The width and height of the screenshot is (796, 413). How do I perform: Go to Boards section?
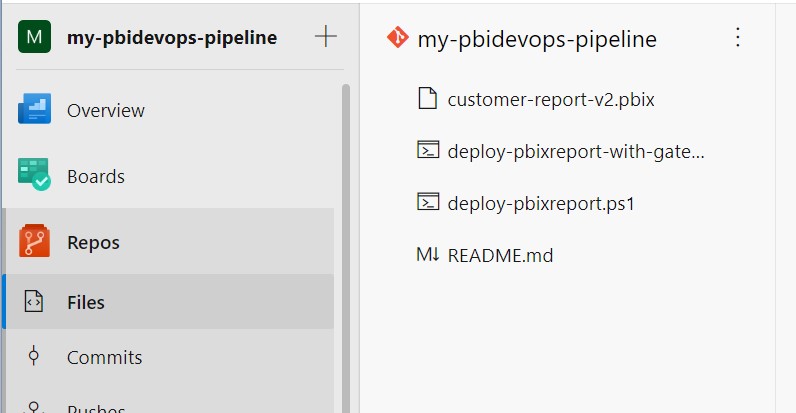tap(96, 177)
